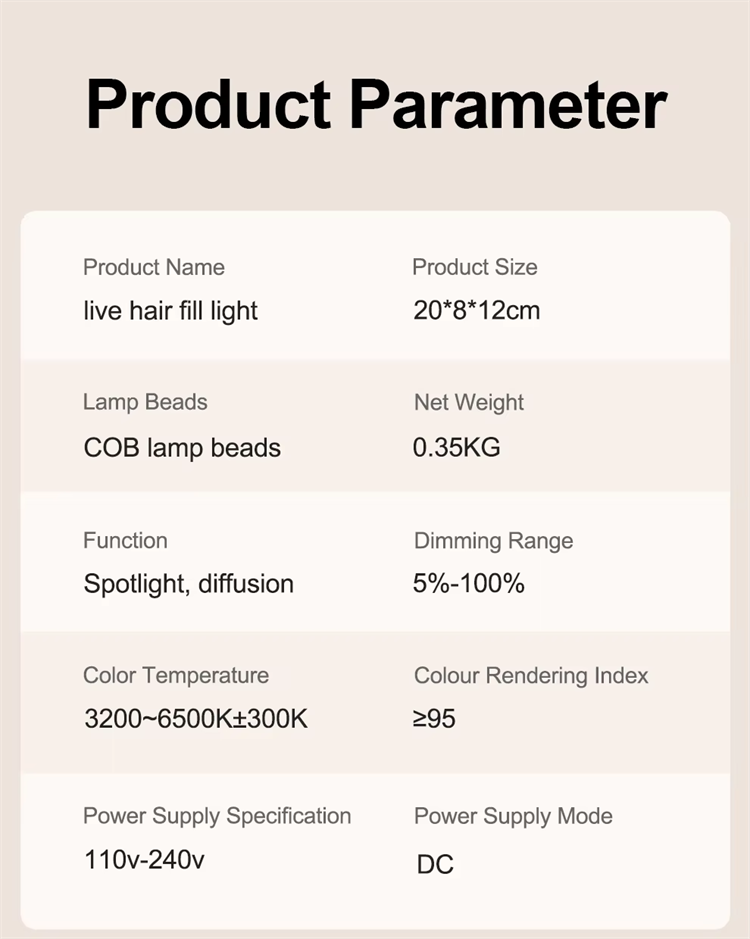
Task: Click the ≥95 rendering index value
Action: 434,719
